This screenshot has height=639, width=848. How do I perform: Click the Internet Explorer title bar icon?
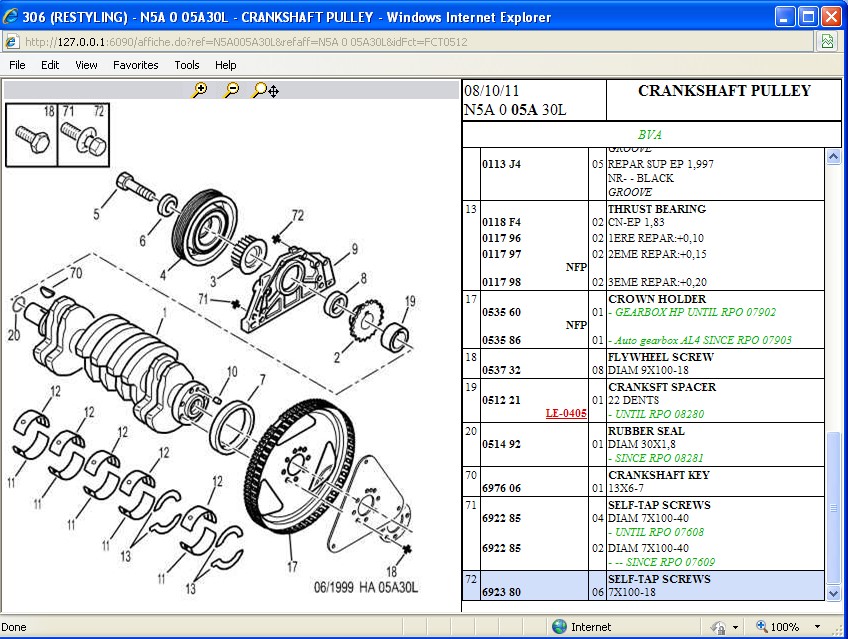pos(11,17)
